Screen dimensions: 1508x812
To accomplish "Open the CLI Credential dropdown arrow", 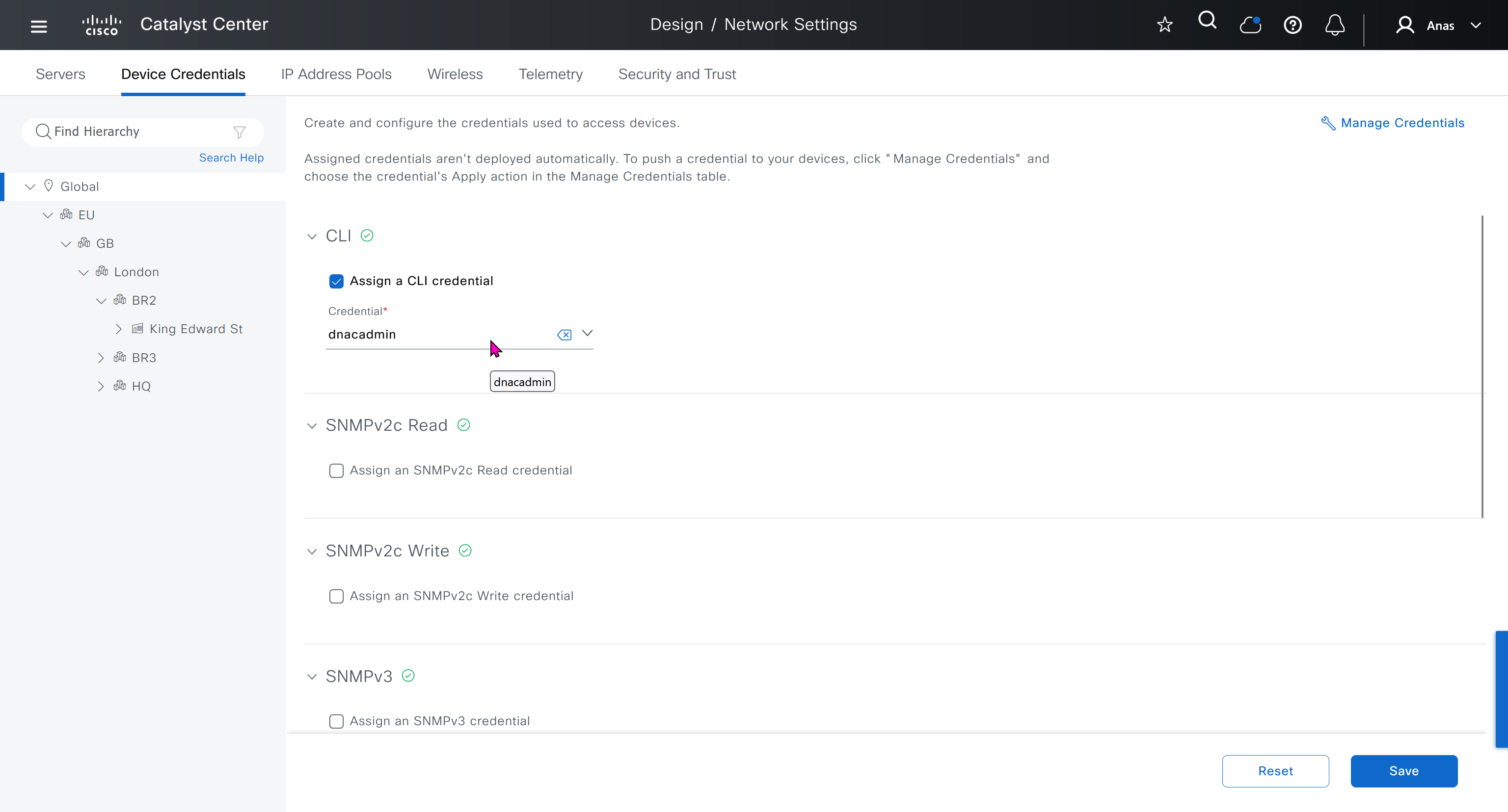I will 587,334.
